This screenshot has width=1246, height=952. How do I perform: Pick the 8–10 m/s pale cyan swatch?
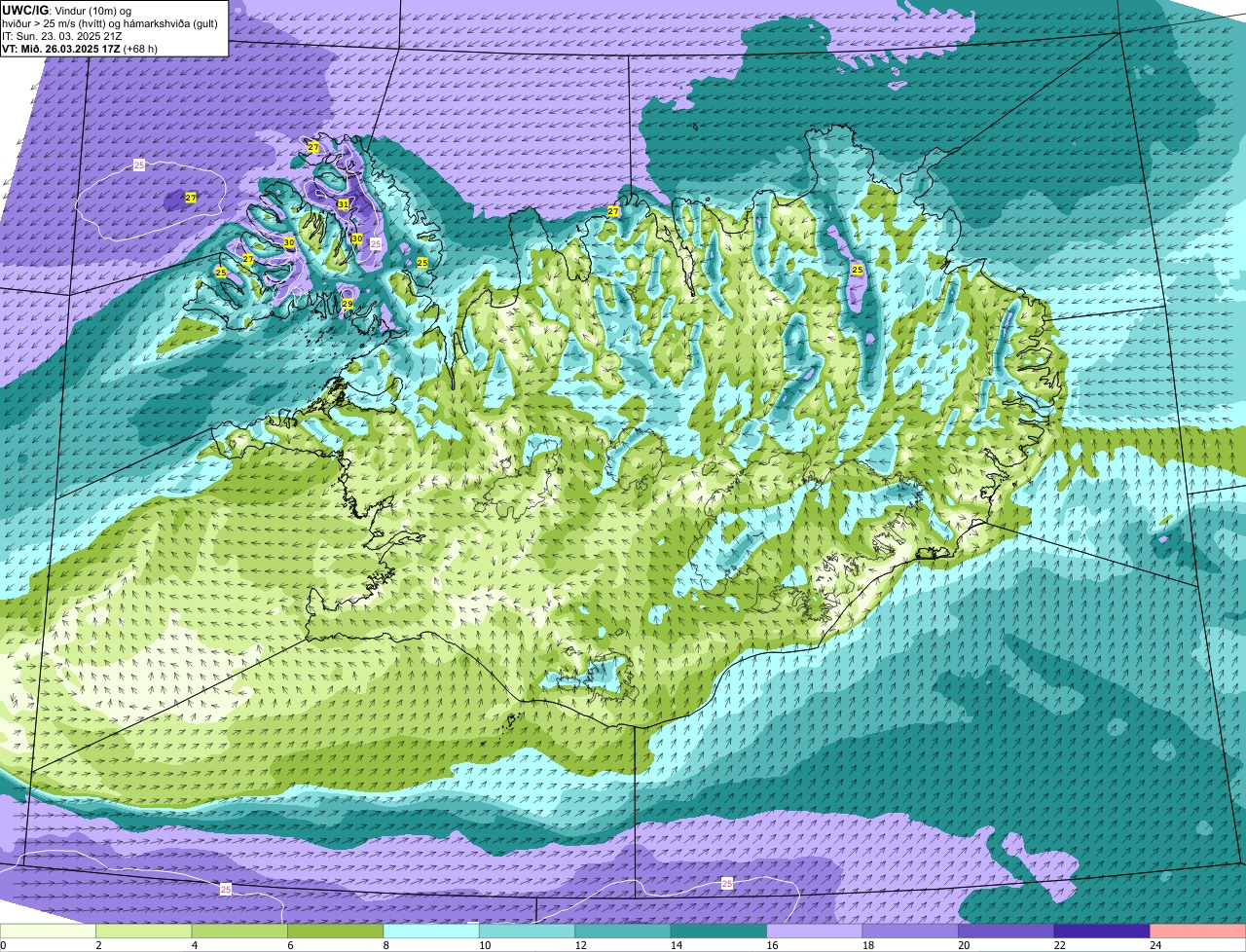(x=431, y=931)
